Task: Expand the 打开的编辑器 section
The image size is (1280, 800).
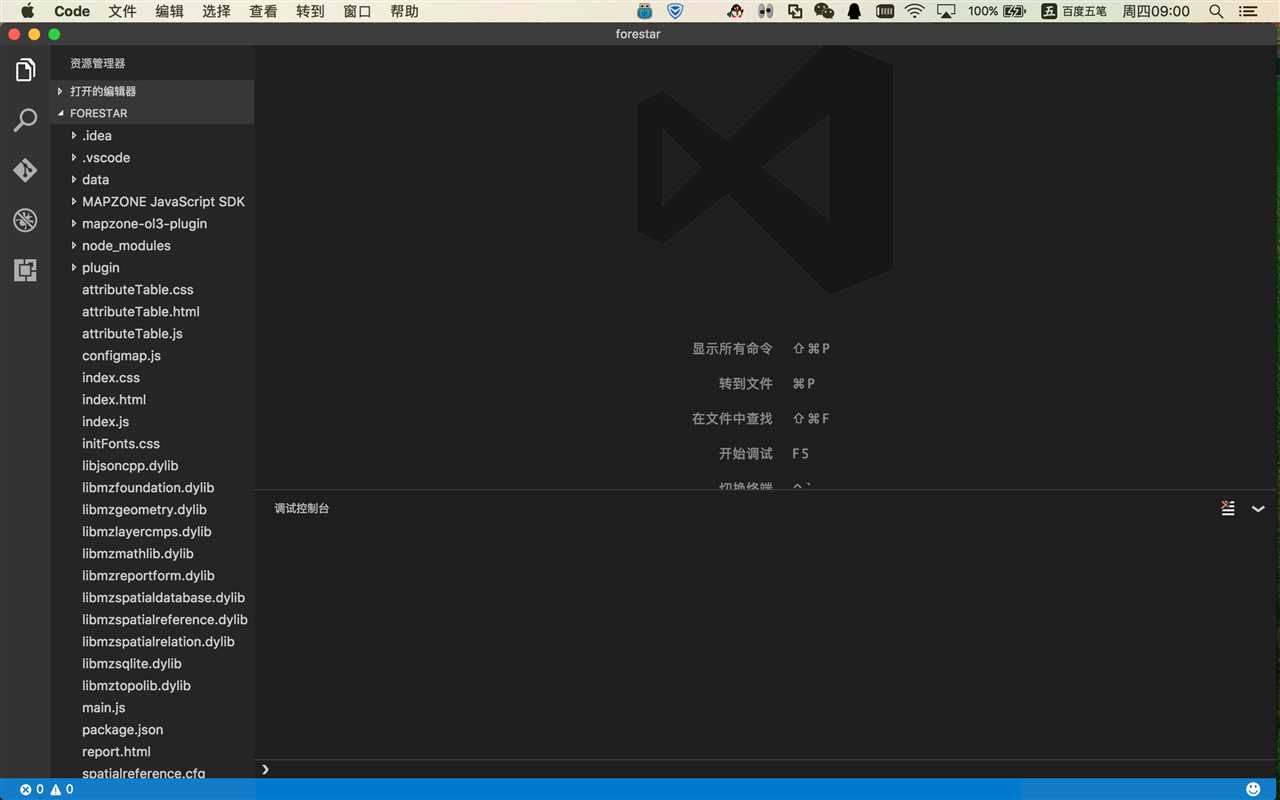Action: 153,91
